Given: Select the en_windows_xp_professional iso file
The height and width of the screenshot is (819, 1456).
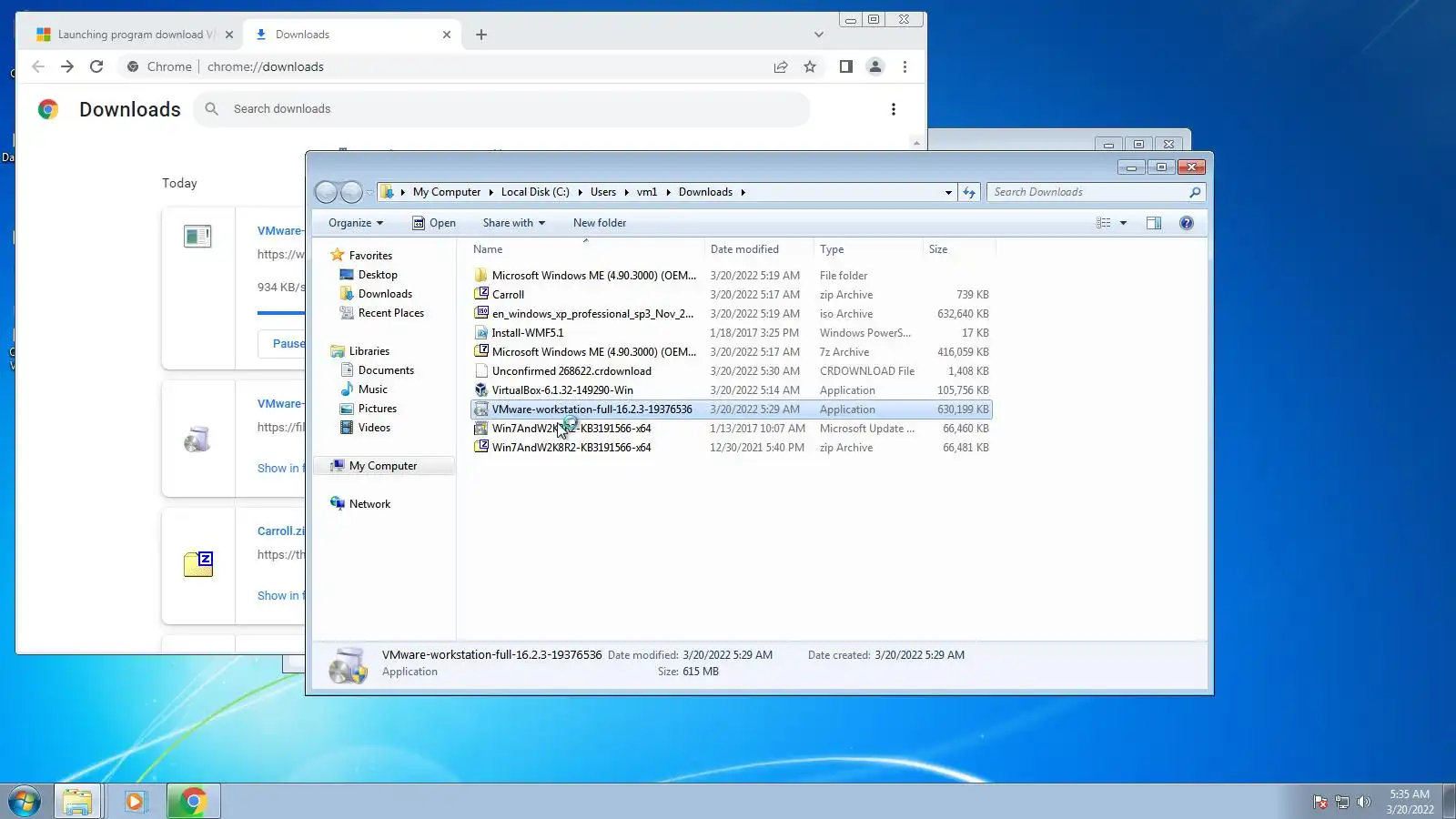Looking at the screenshot, I should tap(731, 314).
